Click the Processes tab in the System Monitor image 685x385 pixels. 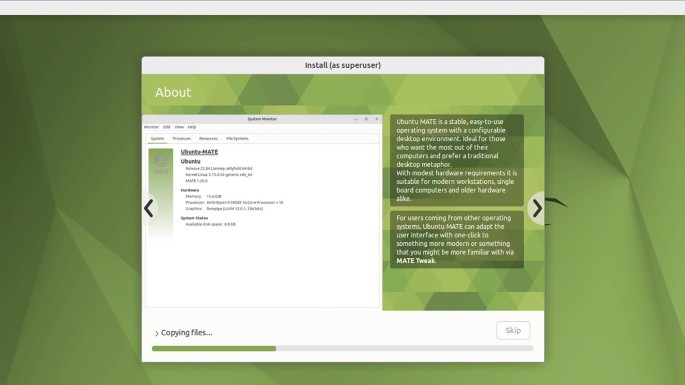click(x=181, y=139)
